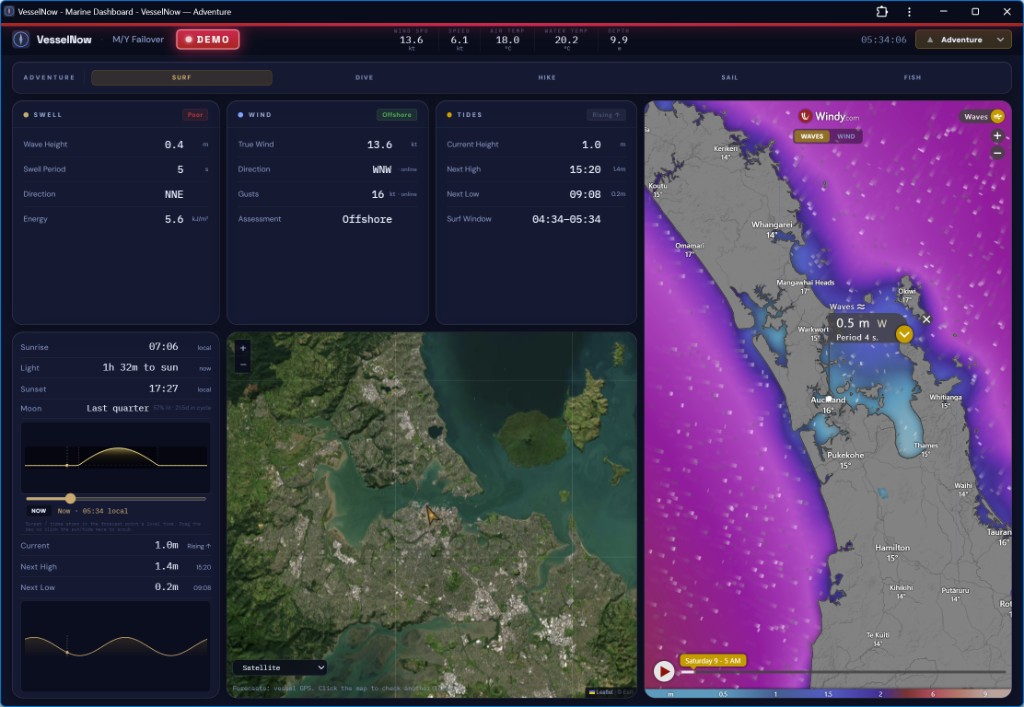This screenshot has width=1024, height=707.
Task: Click the Offshore wind badge
Action: [396, 115]
